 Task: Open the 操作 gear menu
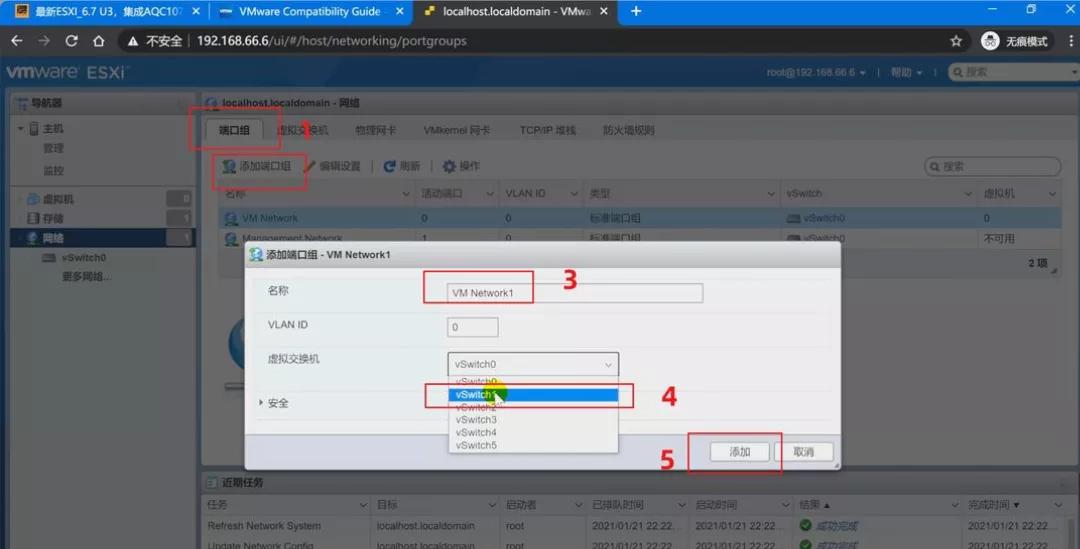pos(461,166)
